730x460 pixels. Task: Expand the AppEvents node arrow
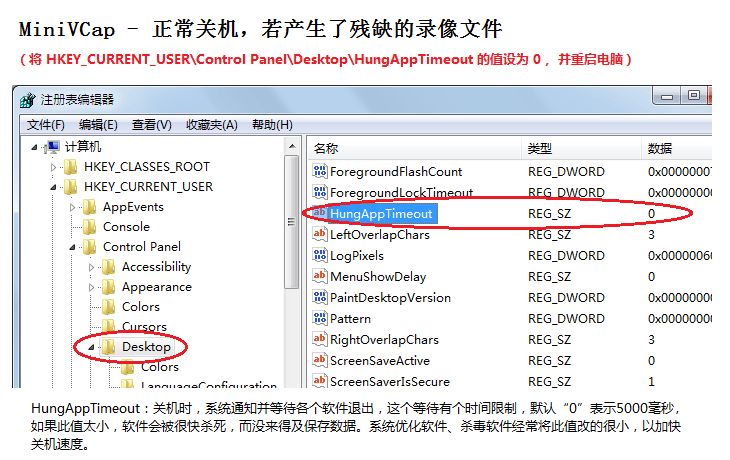coord(72,207)
